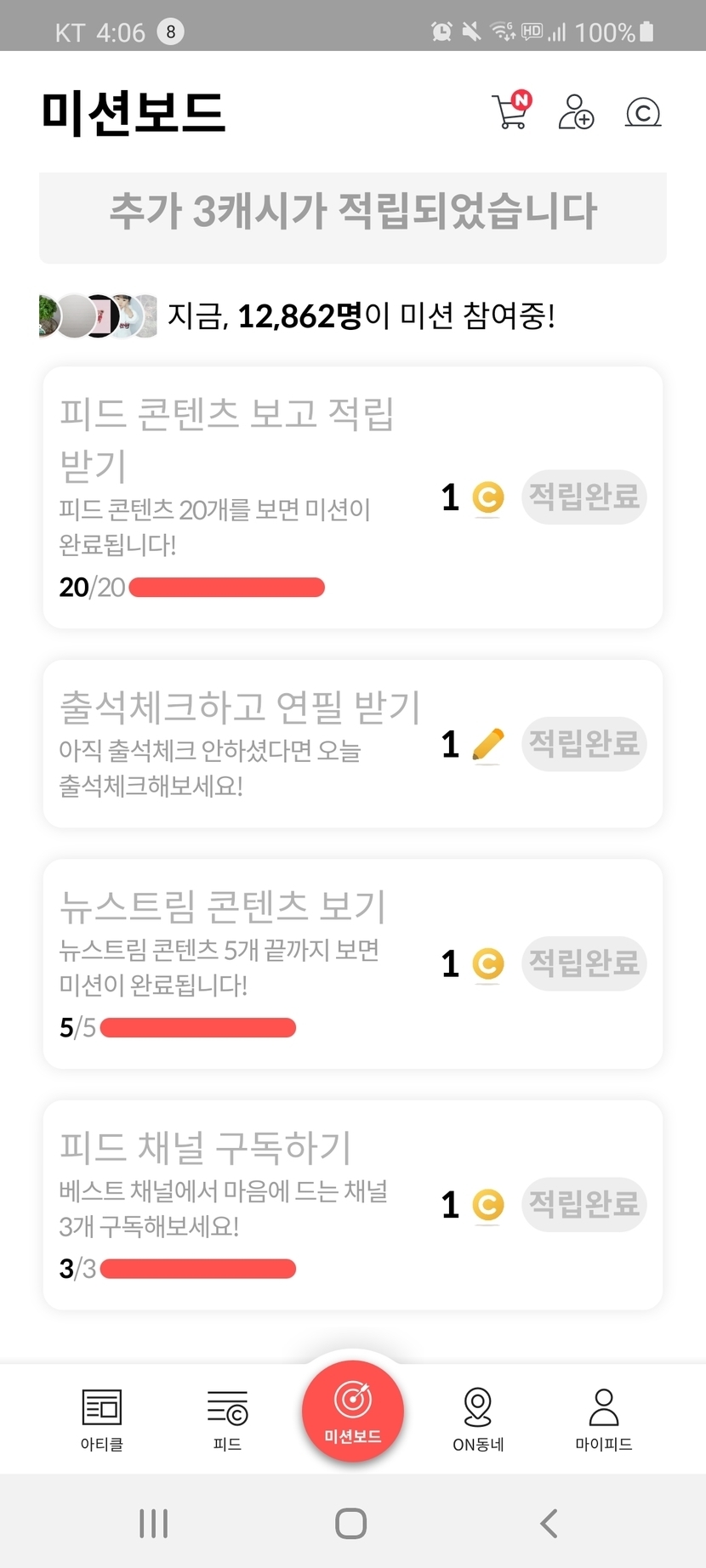Viewport: 706px width, 1568px height.
Task: Tap the pencil reward icon
Action: point(487,745)
